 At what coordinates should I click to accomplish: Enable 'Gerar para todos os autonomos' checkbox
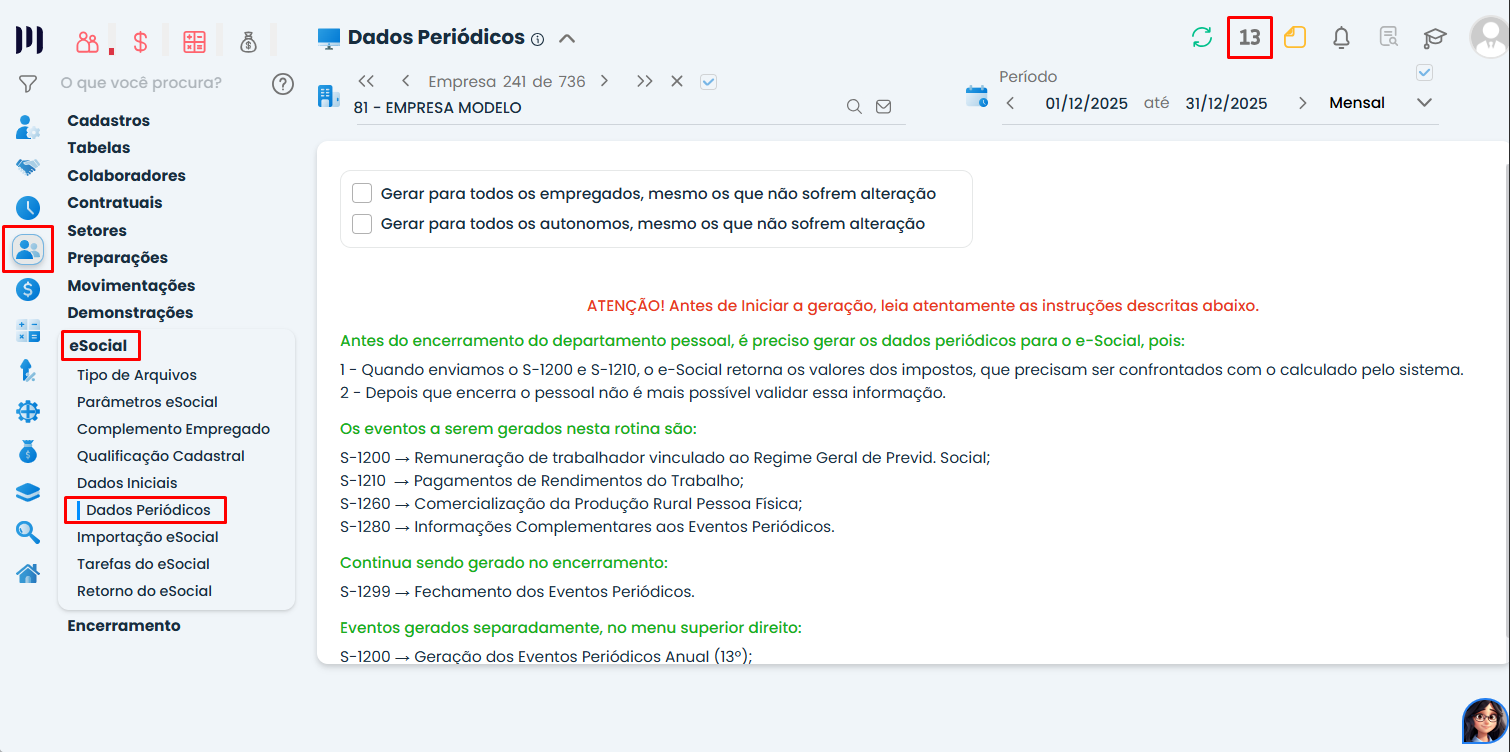(x=362, y=223)
